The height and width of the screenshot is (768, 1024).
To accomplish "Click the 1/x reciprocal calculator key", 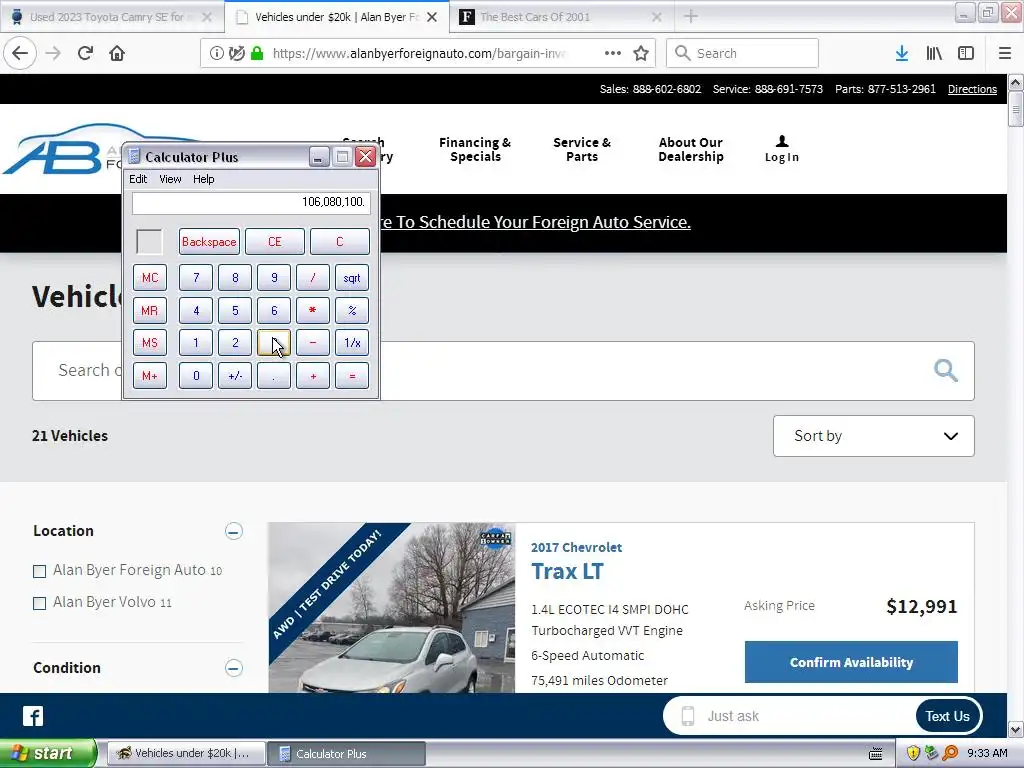I will coord(352,343).
